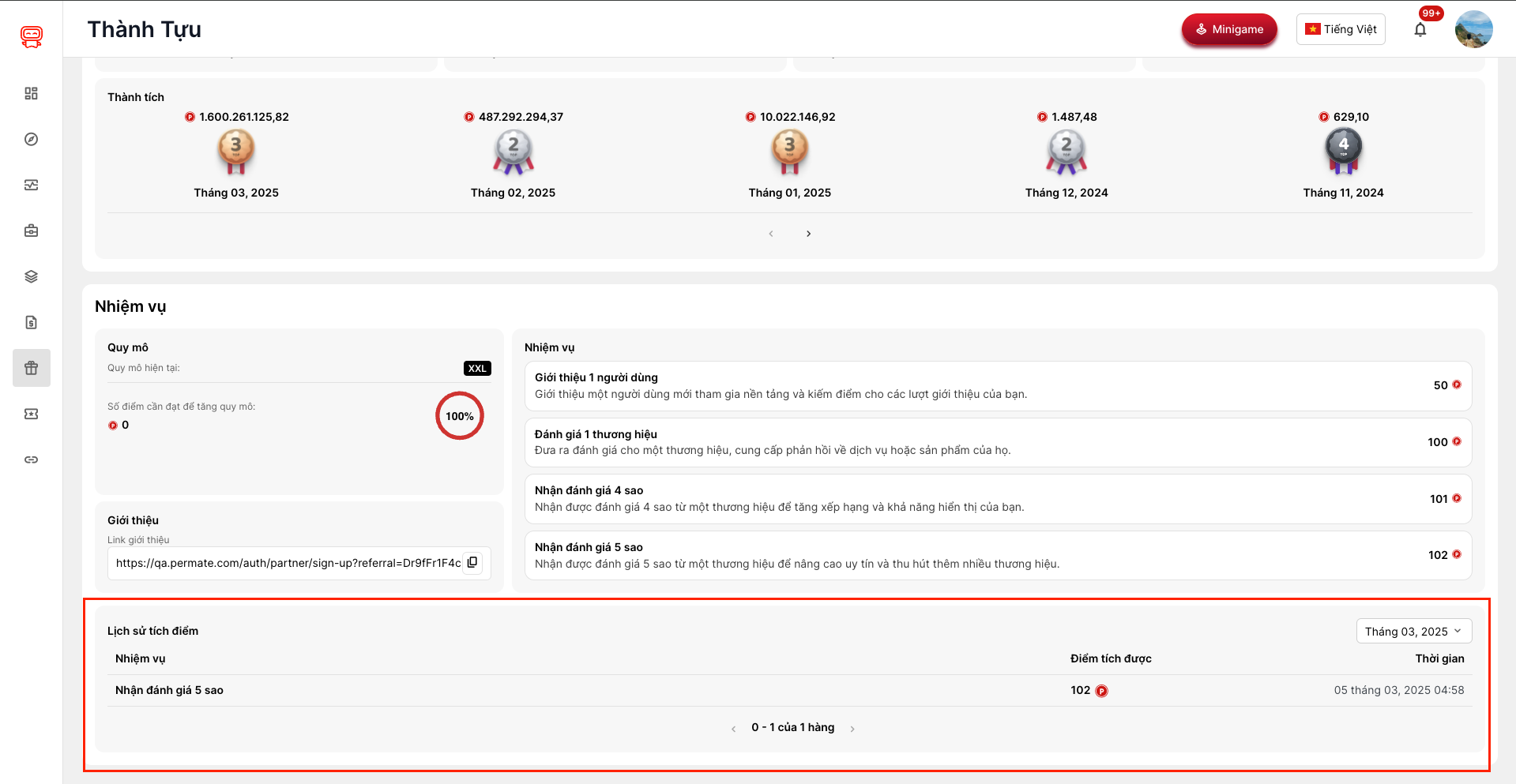
Task: Click the Minigame button
Action: pyautogui.click(x=1229, y=30)
